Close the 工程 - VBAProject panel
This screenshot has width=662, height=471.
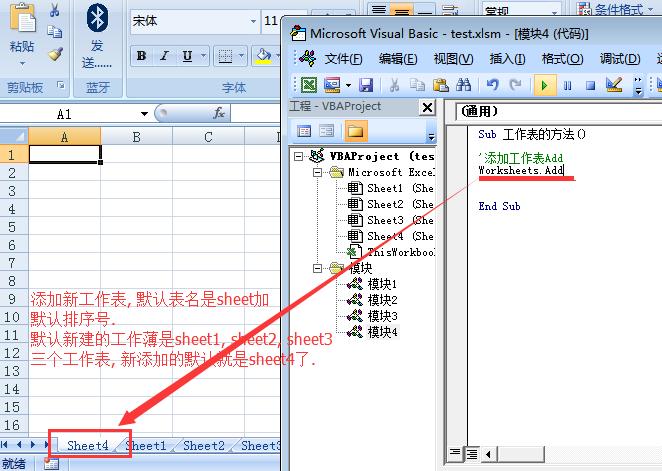click(x=427, y=108)
